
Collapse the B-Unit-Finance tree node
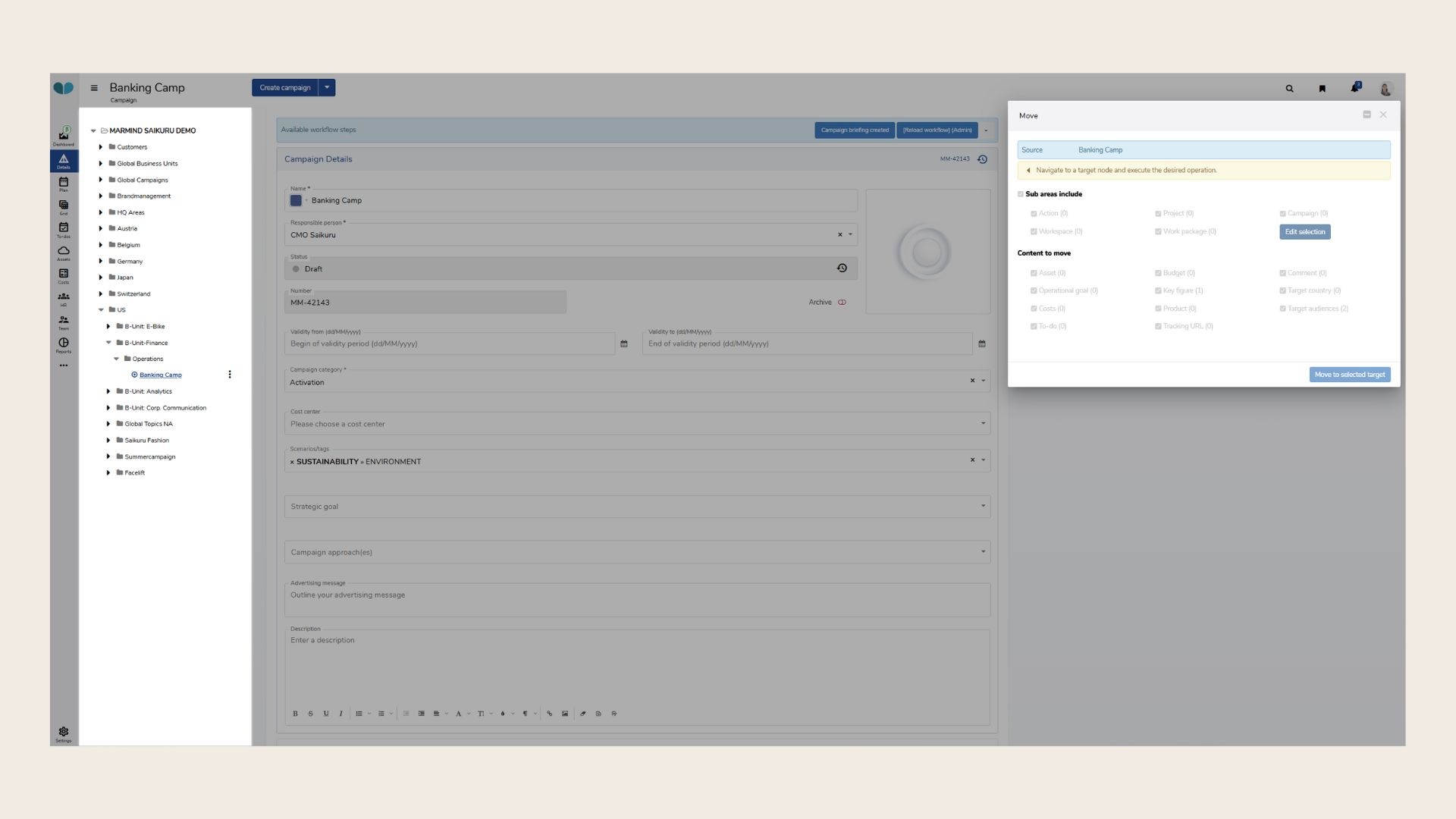(108, 343)
